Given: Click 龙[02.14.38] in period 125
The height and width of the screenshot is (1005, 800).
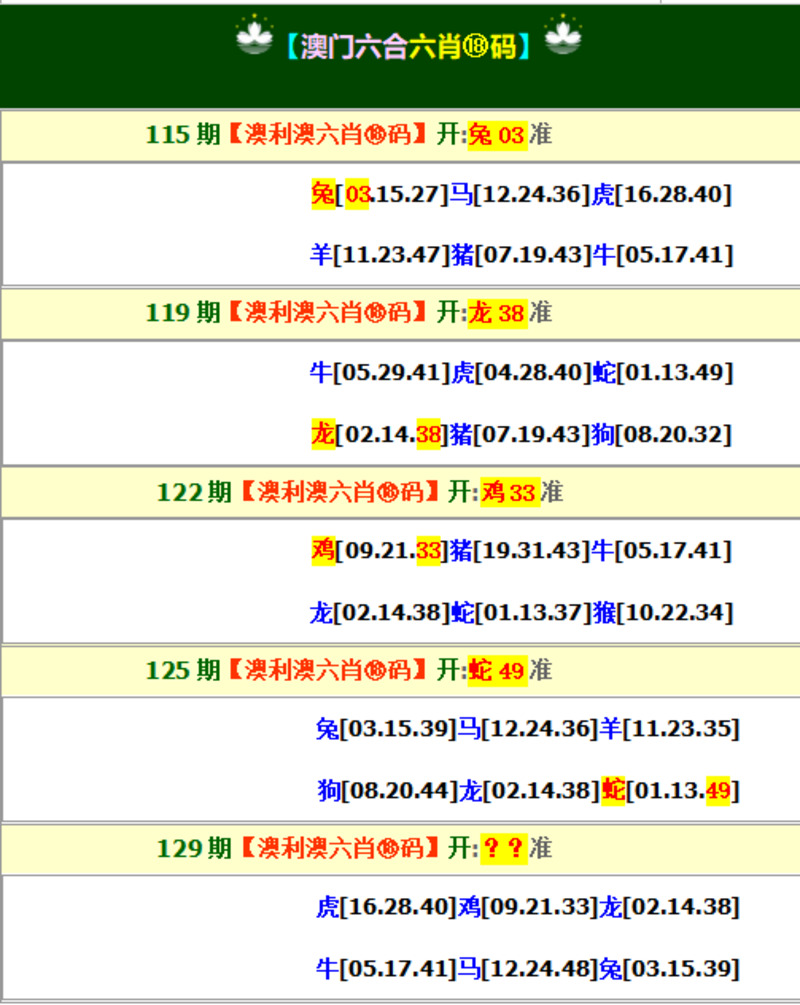Looking at the screenshot, I should click(x=529, y=791).
